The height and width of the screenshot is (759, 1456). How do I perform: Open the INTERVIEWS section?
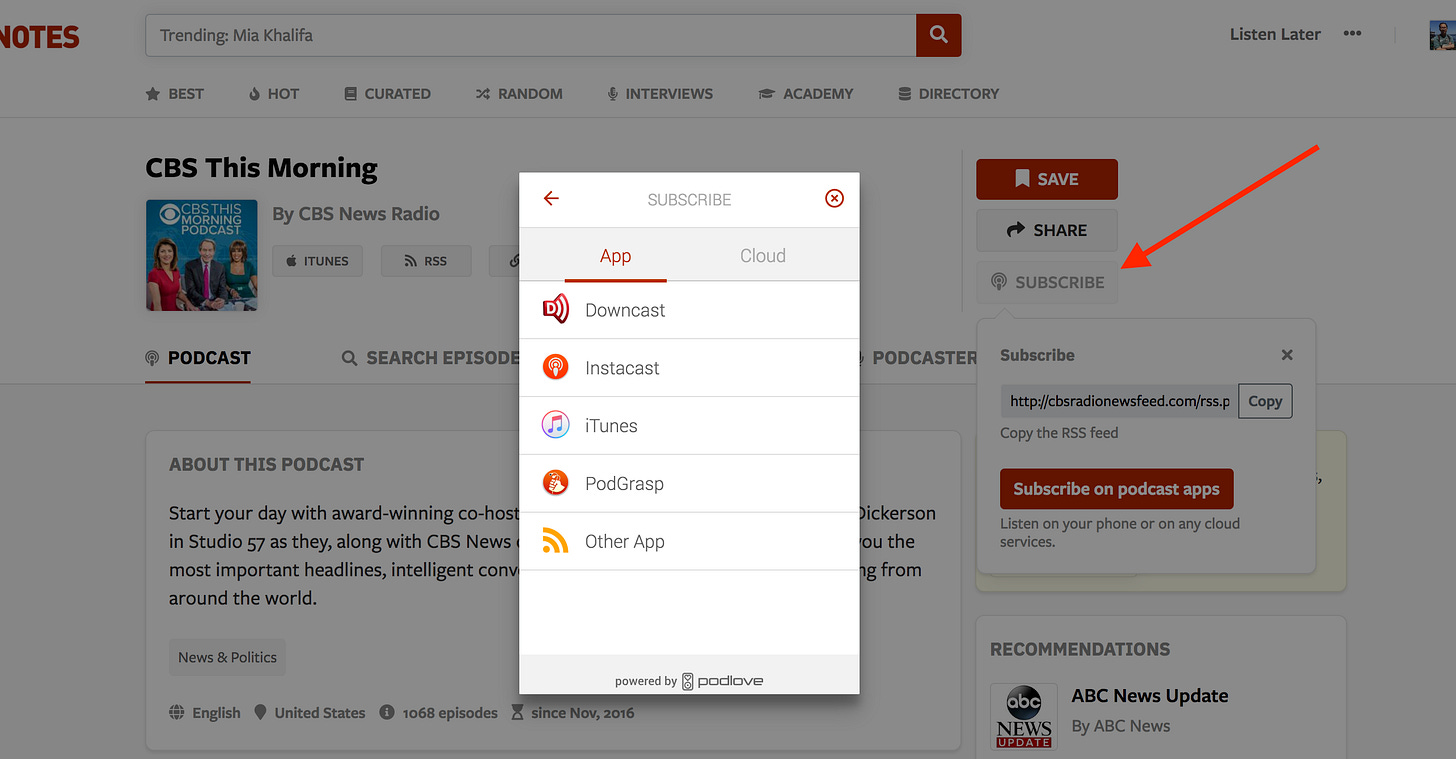click(660, 93)
